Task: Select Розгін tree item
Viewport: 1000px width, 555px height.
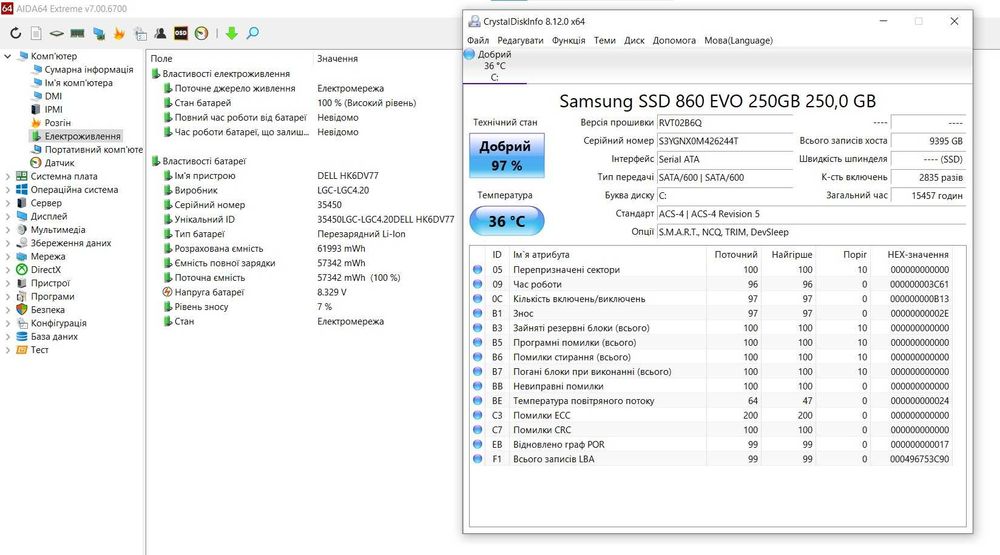Action: 57,123
